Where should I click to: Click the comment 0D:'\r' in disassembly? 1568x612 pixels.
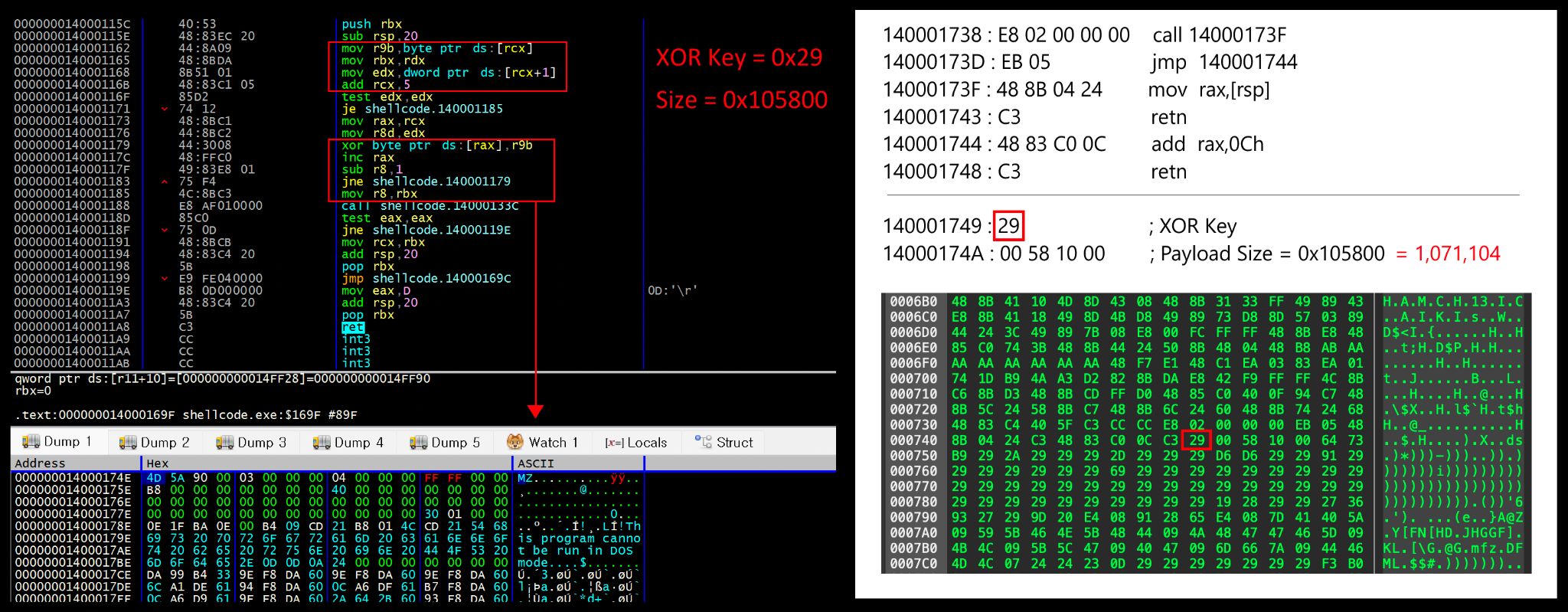pyautogui.click(x=673, y=290)
